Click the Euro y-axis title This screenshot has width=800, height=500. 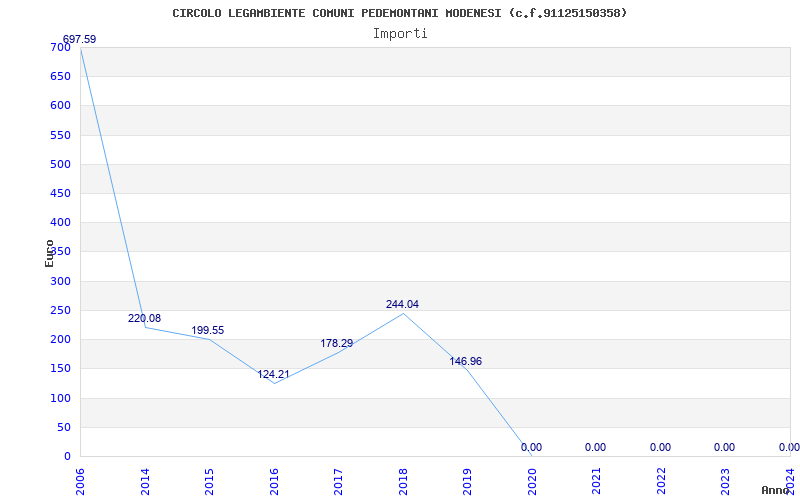[x=49, y=253]
